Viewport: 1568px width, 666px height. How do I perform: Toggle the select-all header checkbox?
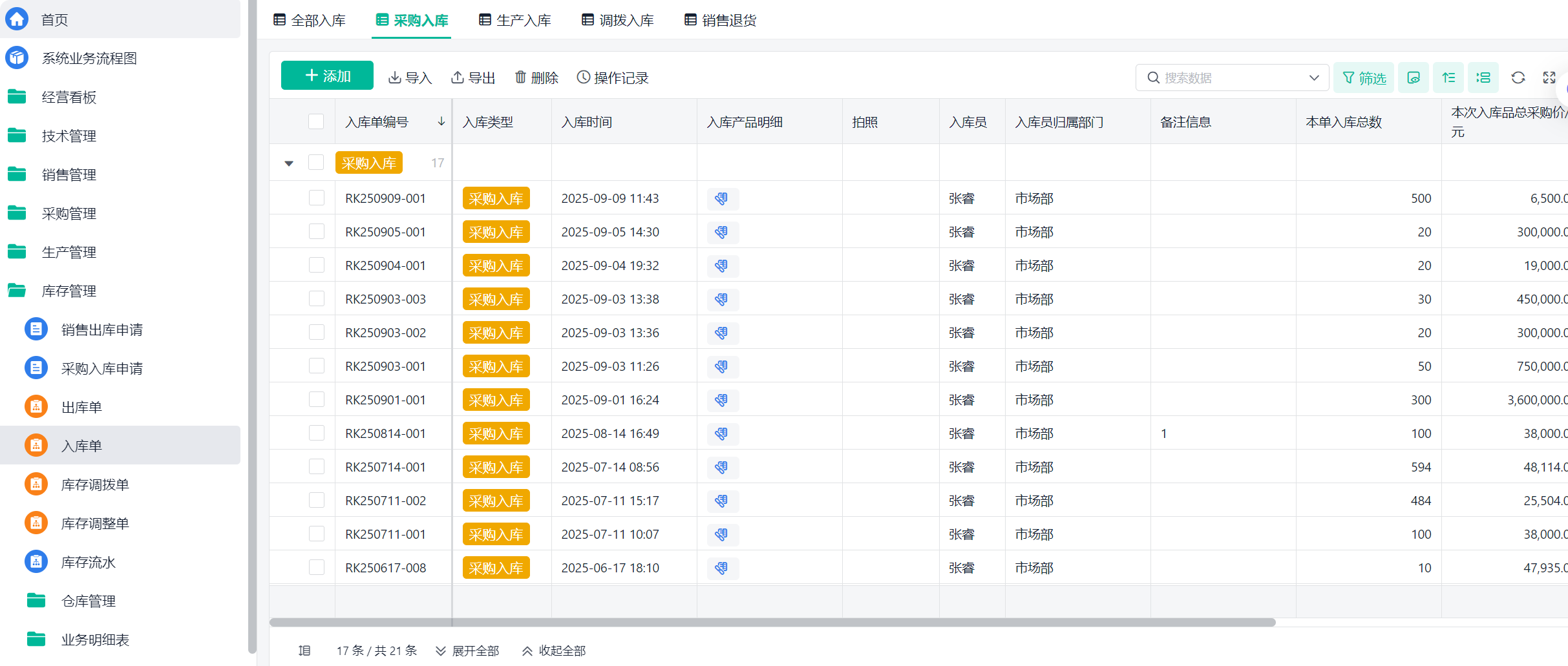[x=316, y=121]
